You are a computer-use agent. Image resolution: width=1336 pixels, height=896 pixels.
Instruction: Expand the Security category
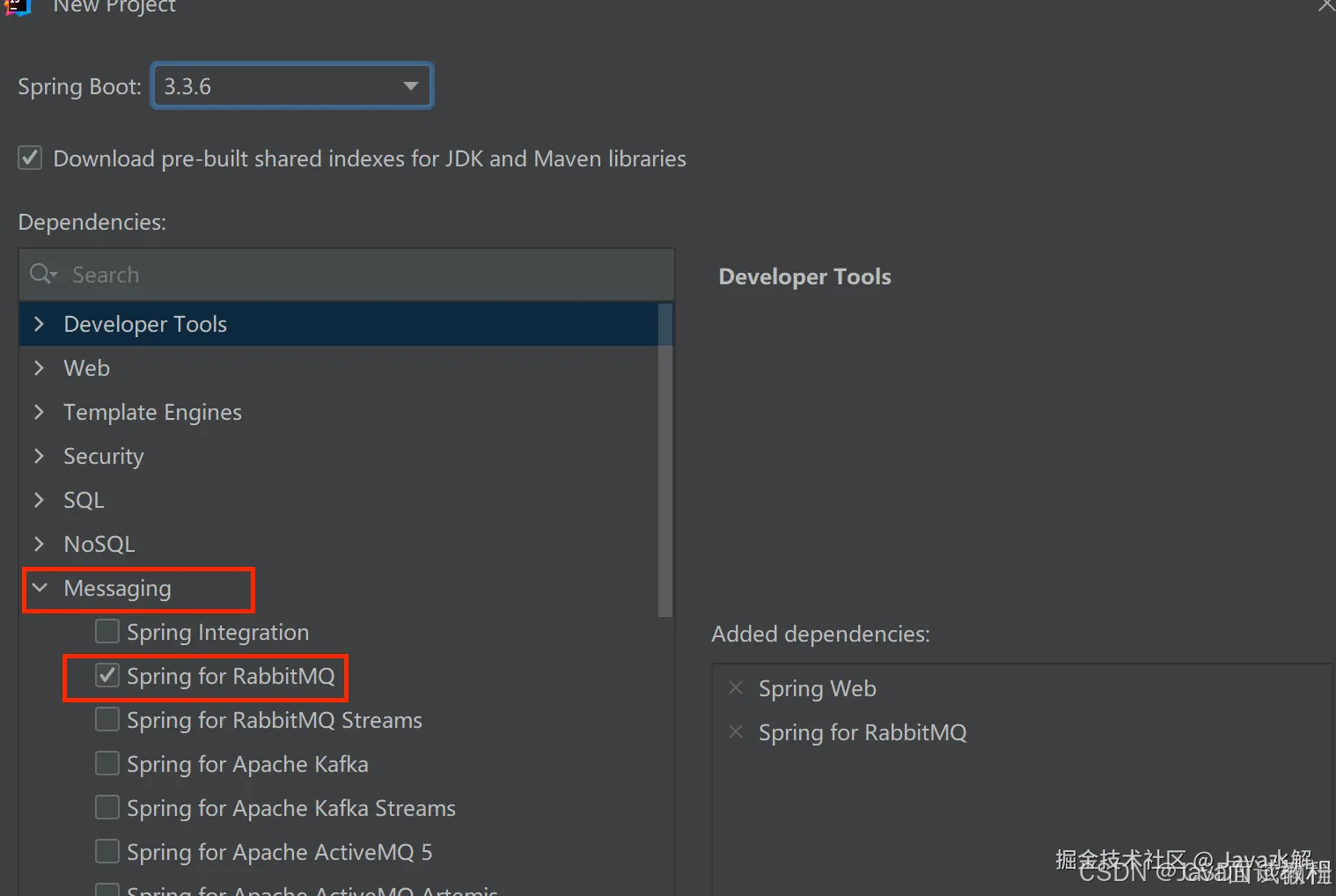[x=39, y=456]
